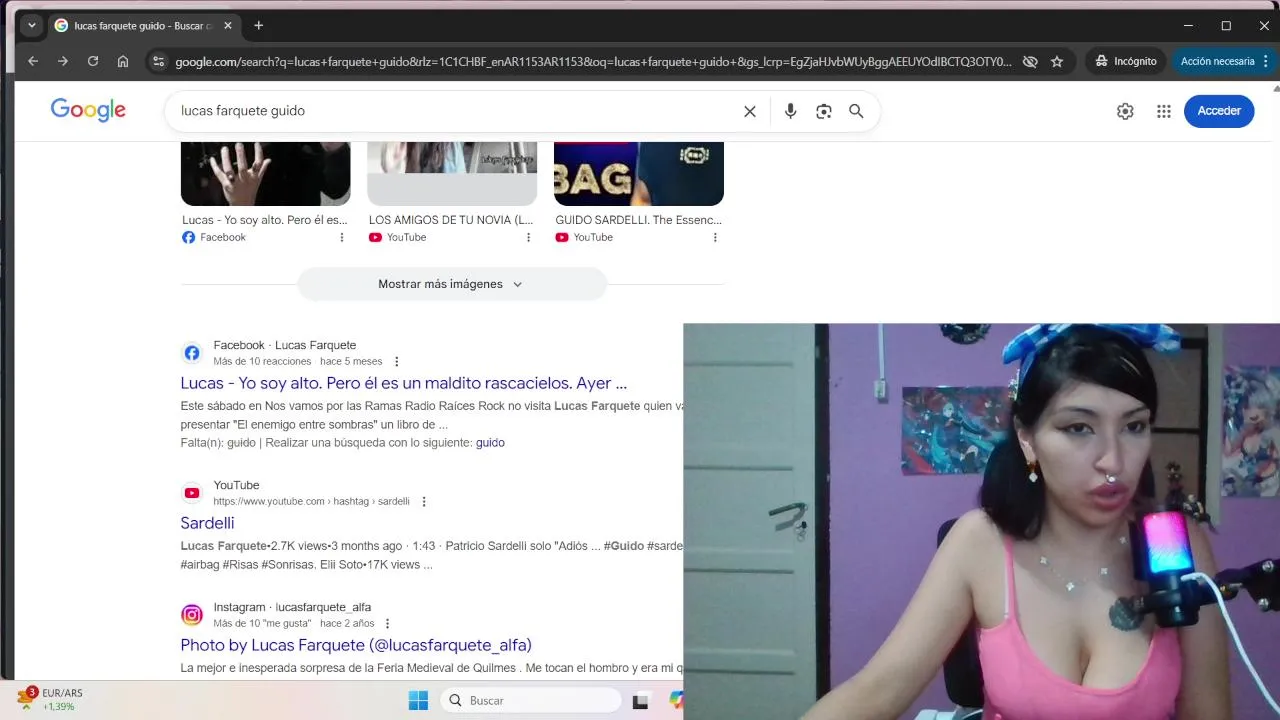Open Google quick settings gear
This screenshot has height=720, width=1280.
pyautogui.click(x=1125, y=111)
